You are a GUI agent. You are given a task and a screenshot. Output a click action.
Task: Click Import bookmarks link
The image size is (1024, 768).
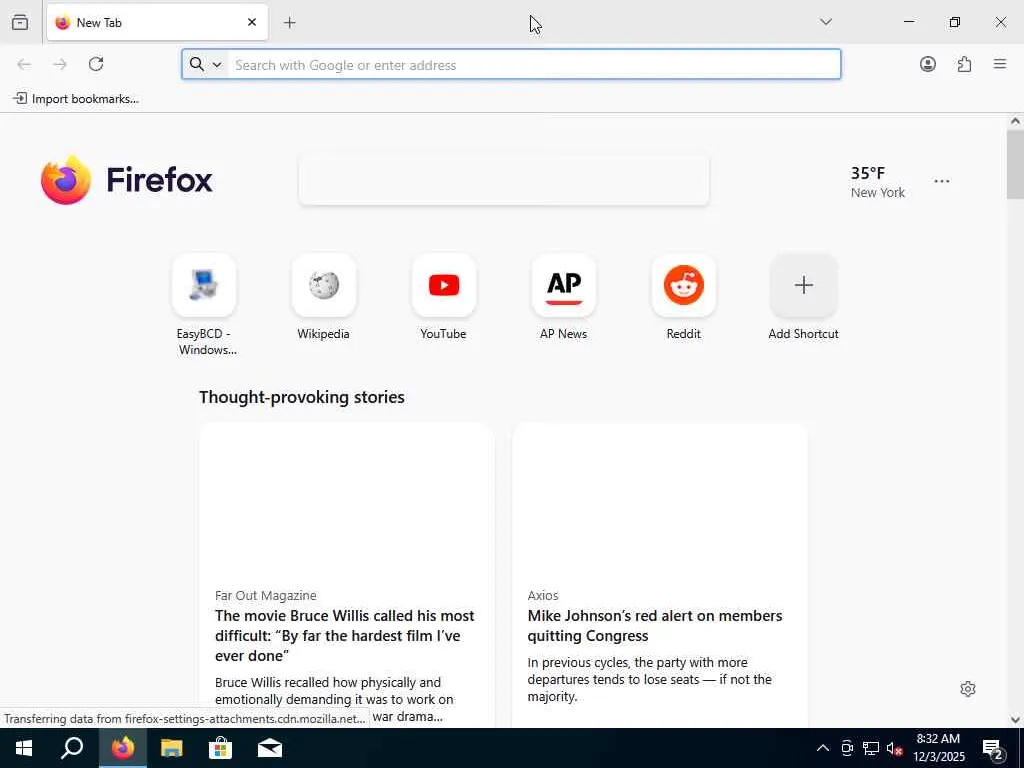(76, 99)
